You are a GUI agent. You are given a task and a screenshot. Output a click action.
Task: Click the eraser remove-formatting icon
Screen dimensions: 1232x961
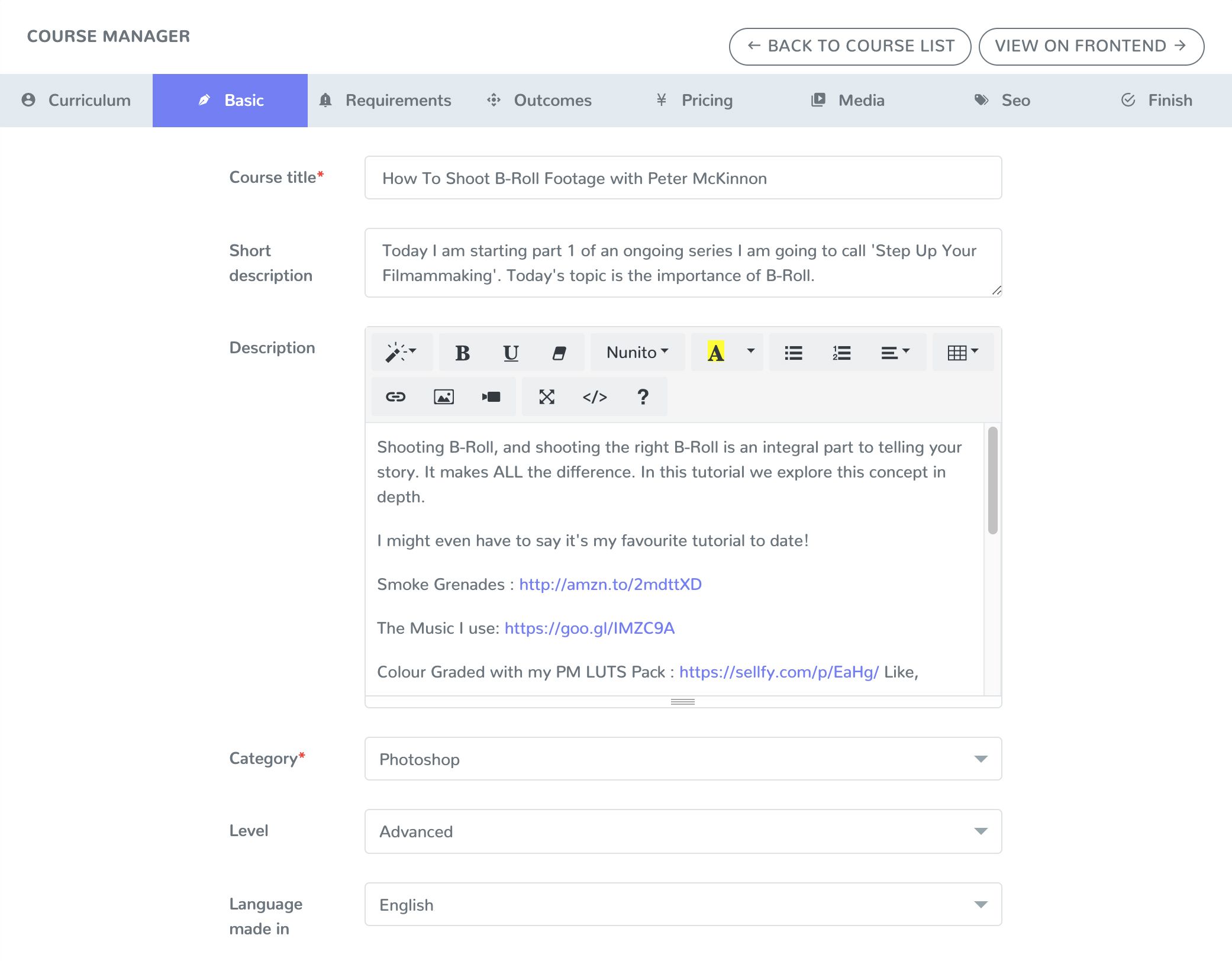[559, 353]
